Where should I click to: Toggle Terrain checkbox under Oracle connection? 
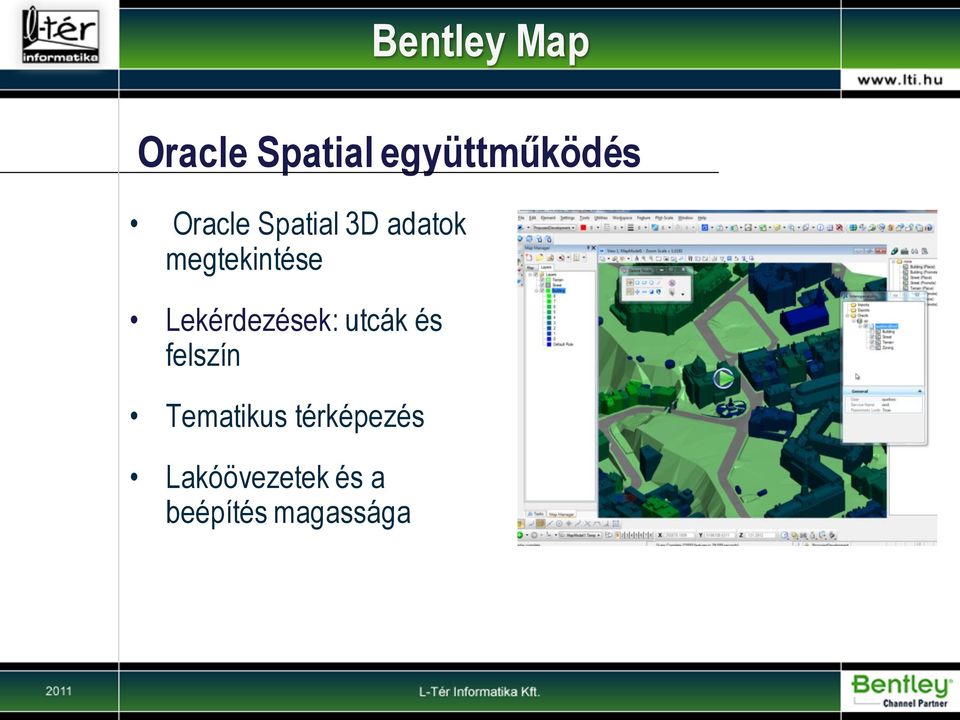click(872, 342)
